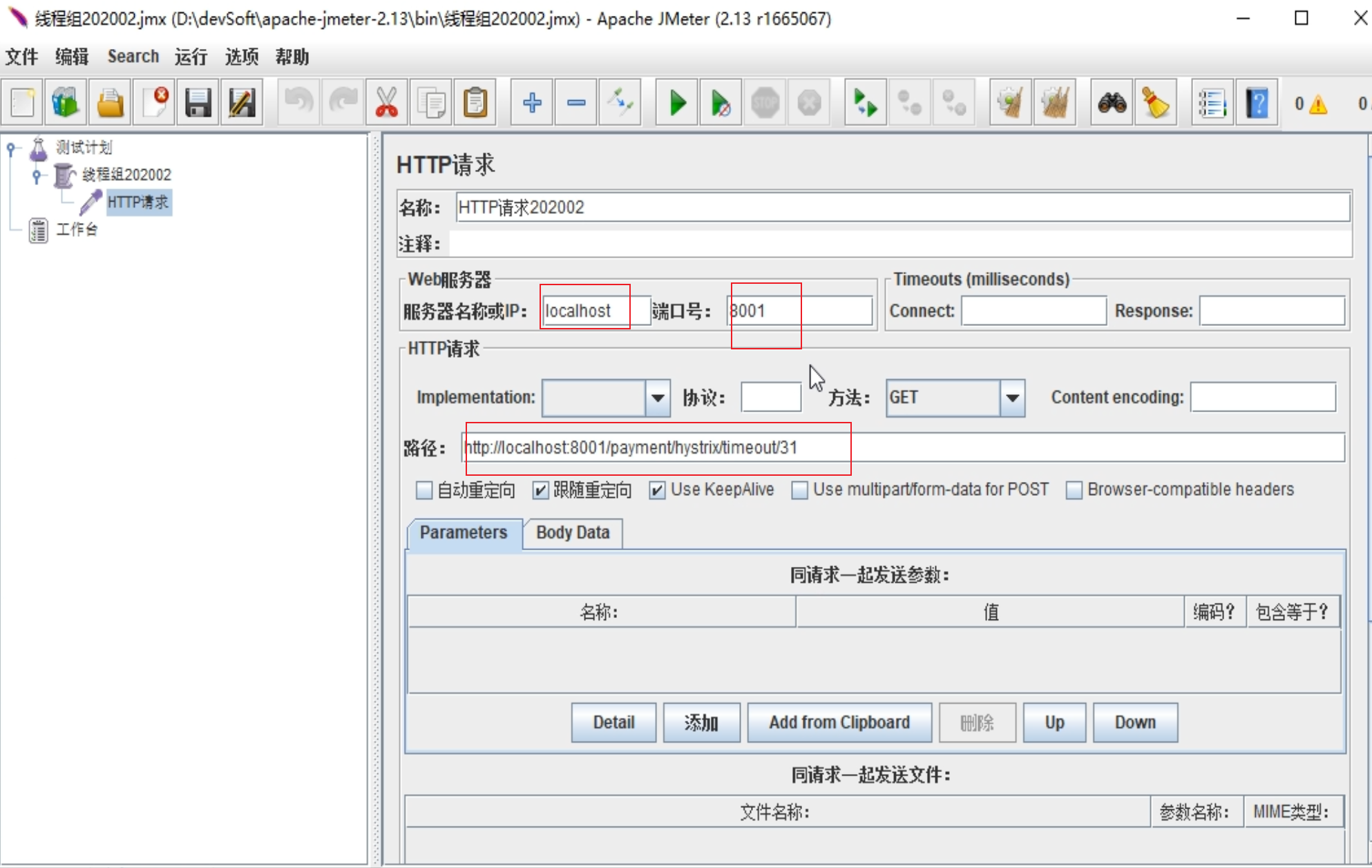
Task: Click the Detail button
Action: point(613,722)
